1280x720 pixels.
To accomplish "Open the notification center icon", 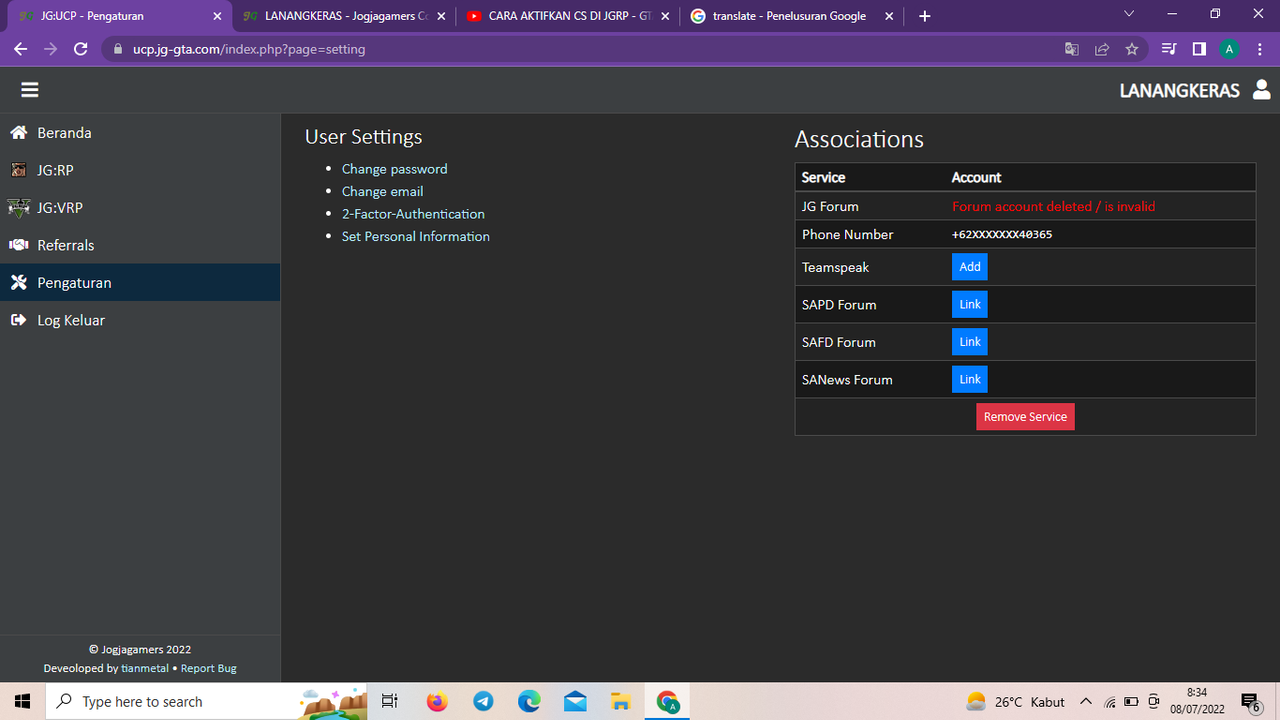I will 1250,702.
